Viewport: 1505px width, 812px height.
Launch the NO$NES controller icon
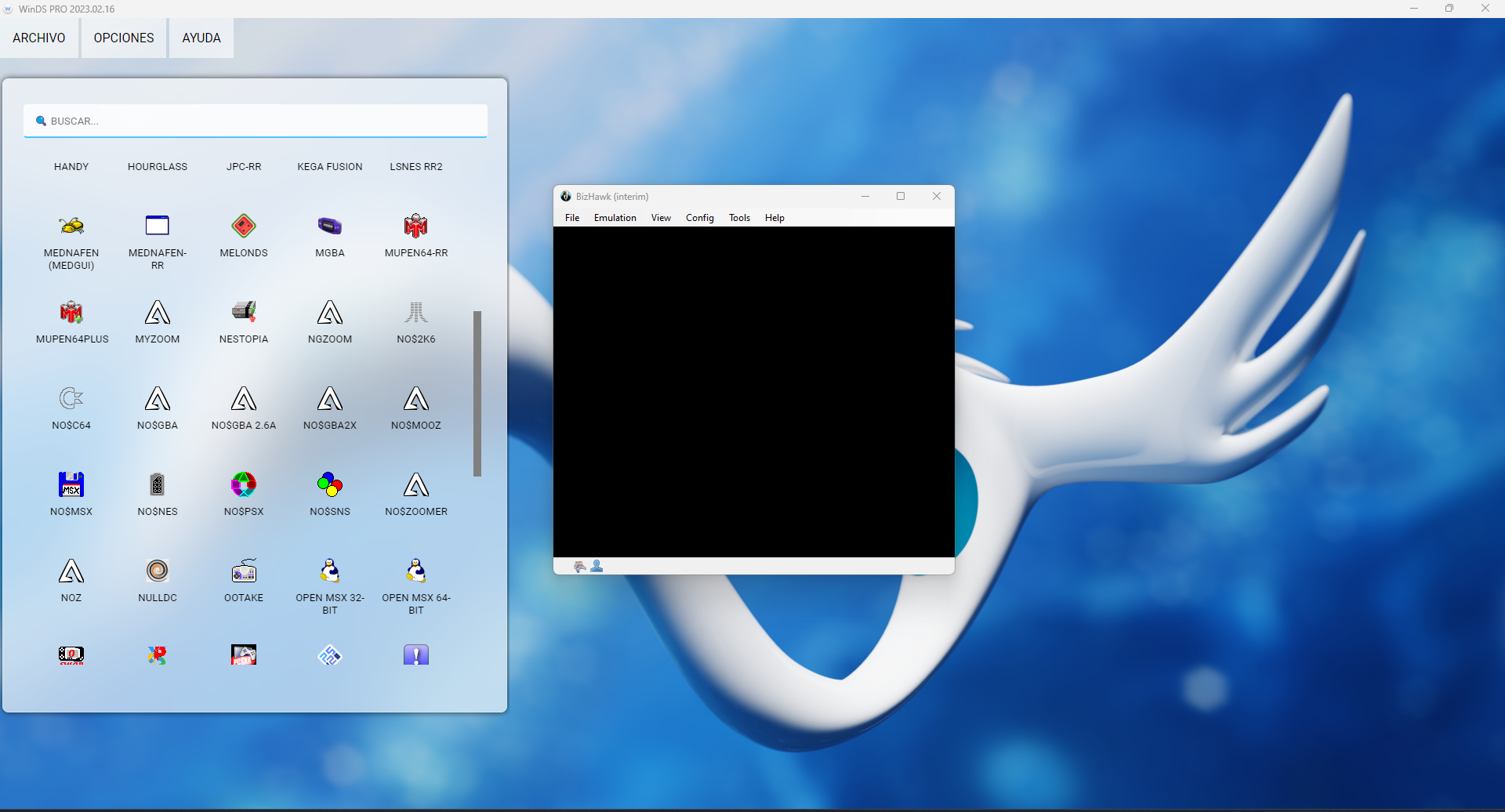point(158,484)
